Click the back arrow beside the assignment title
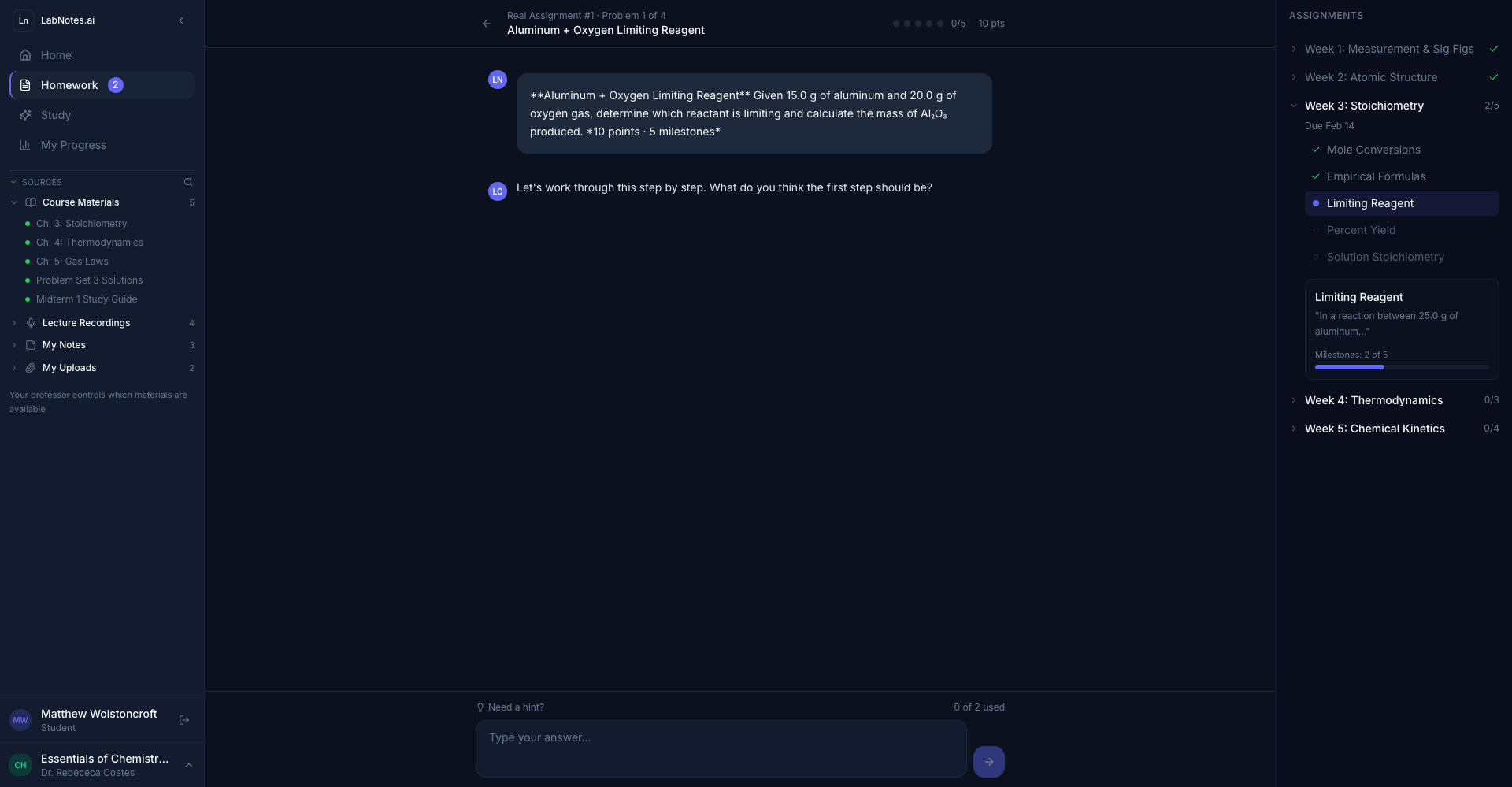Viewport: 1512px width, 787px height. [486, 24]
